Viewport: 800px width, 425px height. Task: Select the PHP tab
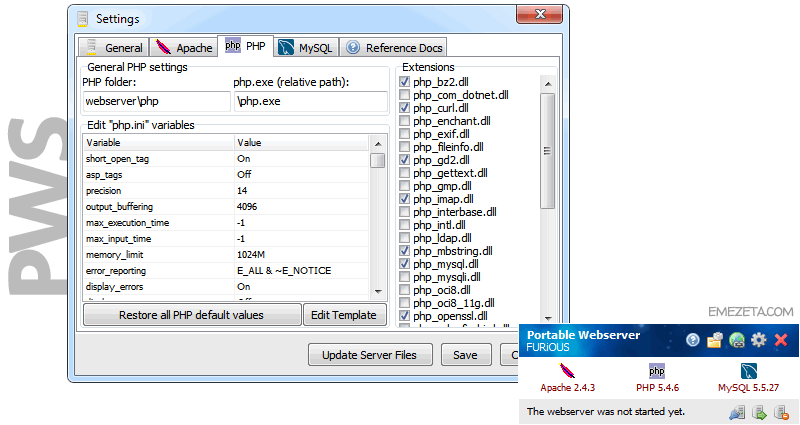pyautogui.click(x=245, y=46)
